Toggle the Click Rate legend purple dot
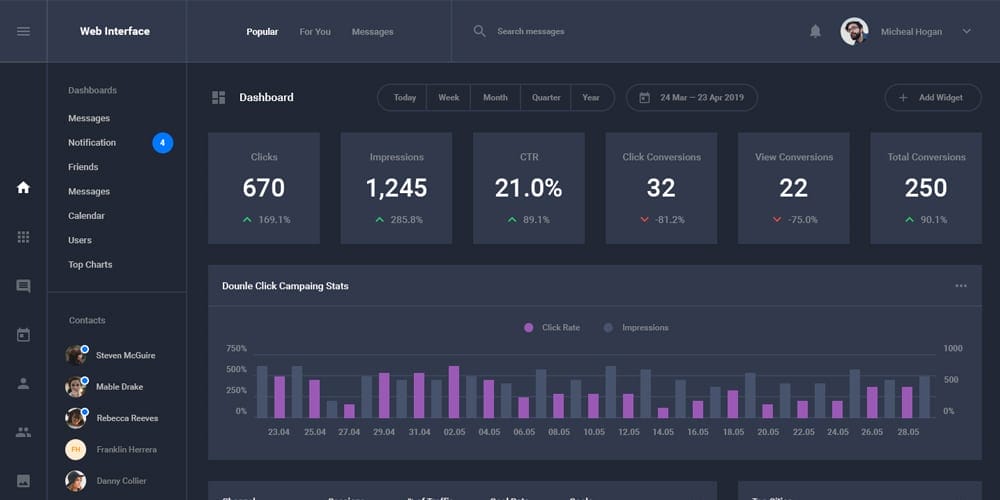Image resolution: width=1000 pixels, height=500 pixels. tap(529, 328)
